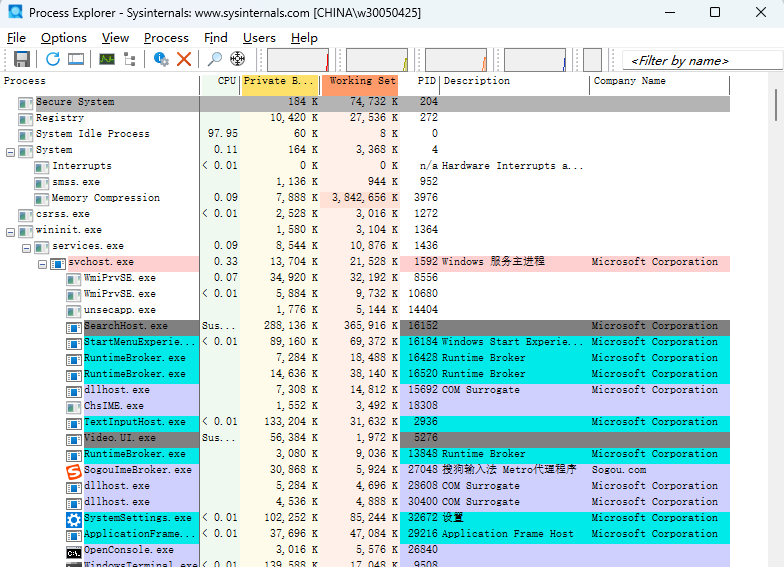Click the Find Window's Process crosshair icon
This screenshot has height=567, width=784.
pyautogui.click(x=238, y=59)
